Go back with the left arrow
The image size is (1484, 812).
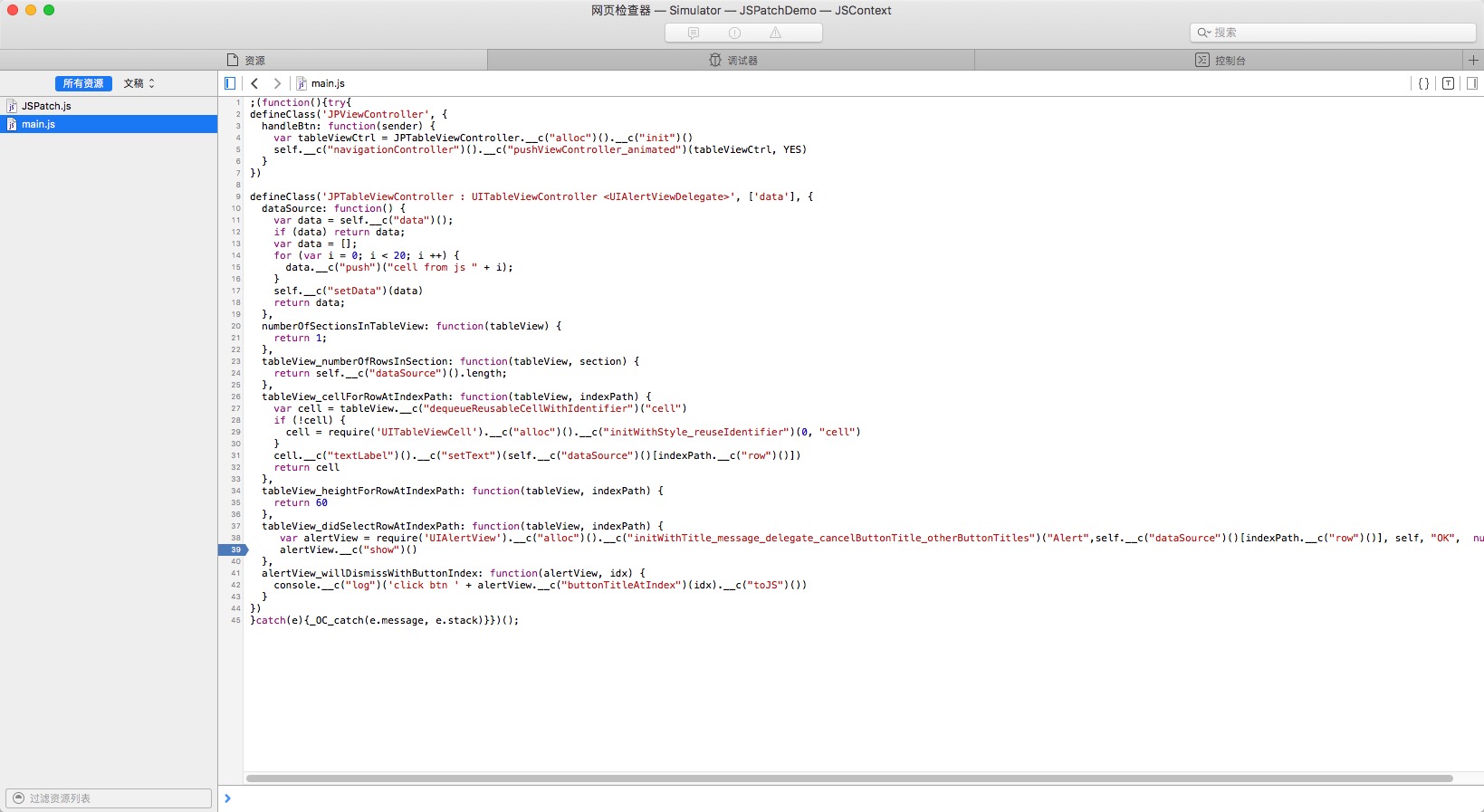254,83
